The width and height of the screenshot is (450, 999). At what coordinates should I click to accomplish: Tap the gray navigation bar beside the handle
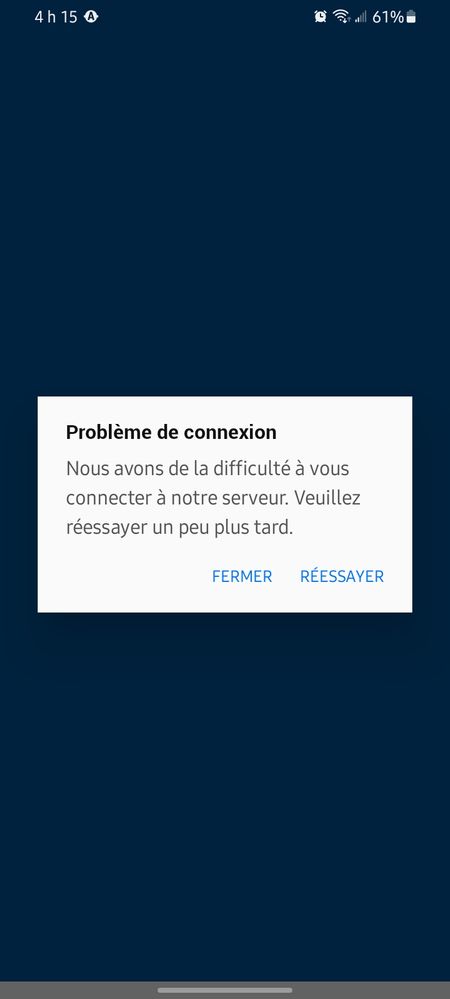76,990
